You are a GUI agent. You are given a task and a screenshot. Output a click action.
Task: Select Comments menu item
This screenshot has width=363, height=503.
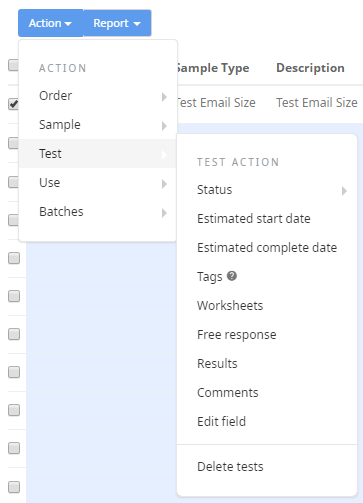click(267, 393)
